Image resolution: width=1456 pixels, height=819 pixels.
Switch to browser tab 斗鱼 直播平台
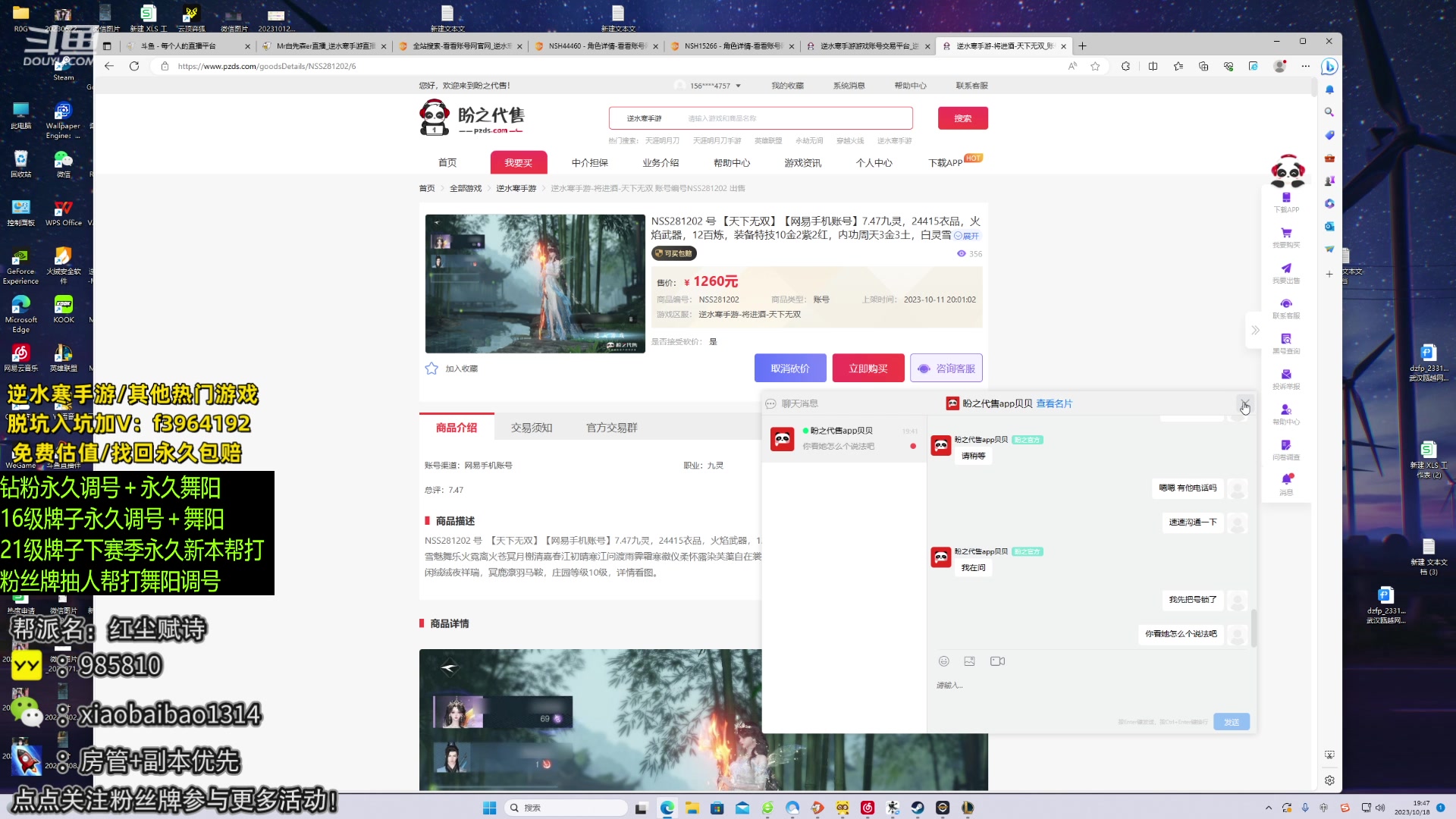coord(187,46)
